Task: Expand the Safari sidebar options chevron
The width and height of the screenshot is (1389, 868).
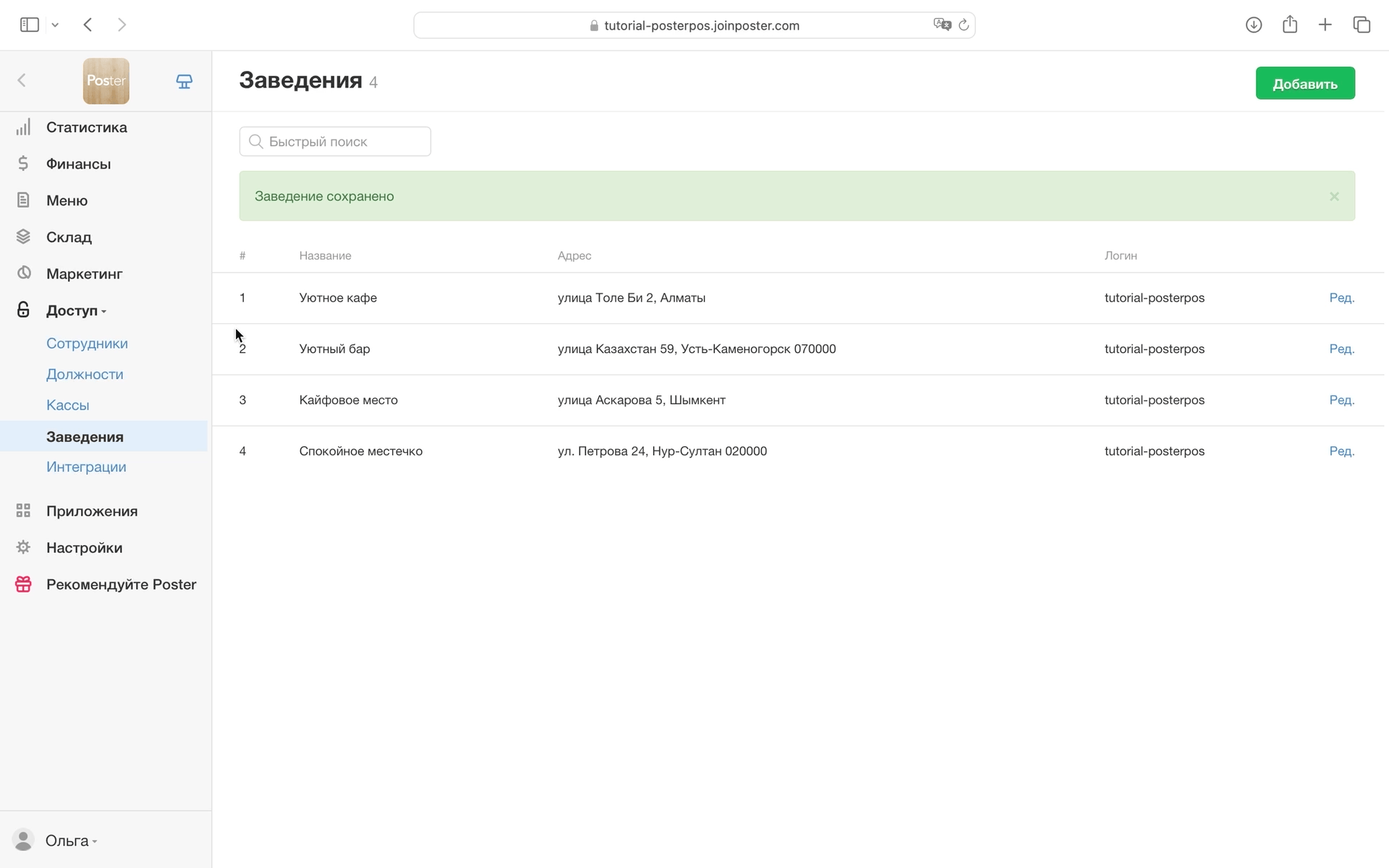Action: pos(55,25)
